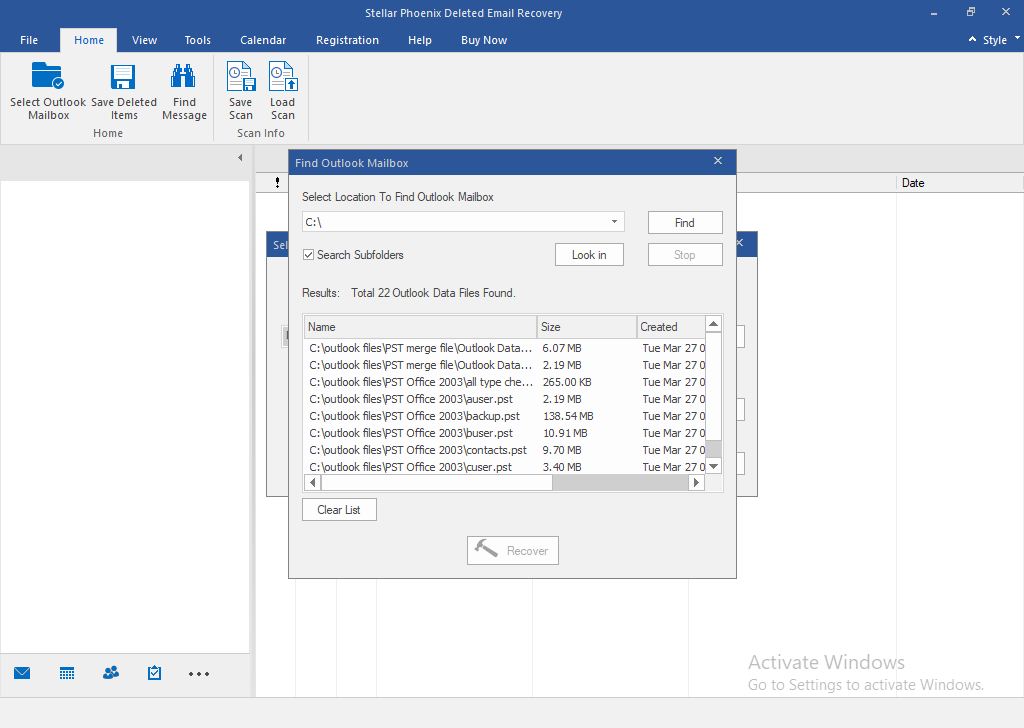Click the 10.91 MB size cell
Screen dimensions: 1024x728
565,433
